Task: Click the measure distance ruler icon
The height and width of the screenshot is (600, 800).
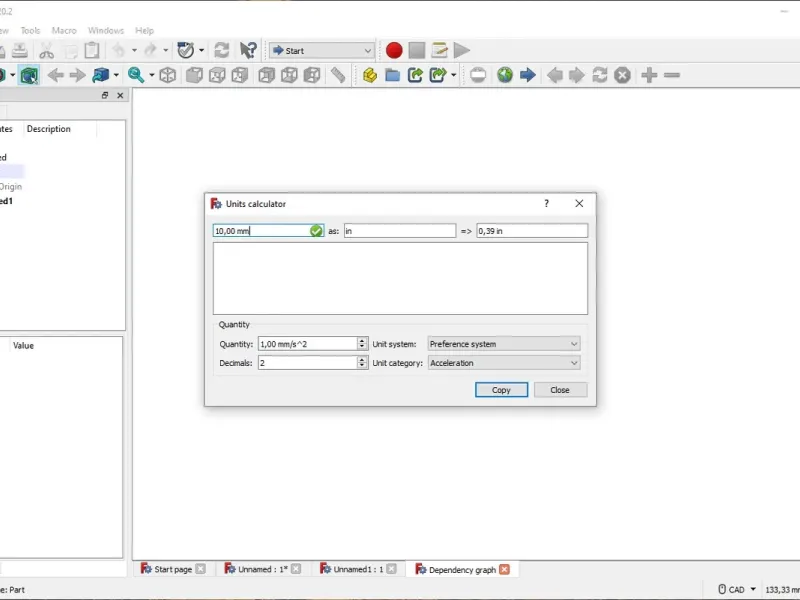Action: tap(338, 76)
